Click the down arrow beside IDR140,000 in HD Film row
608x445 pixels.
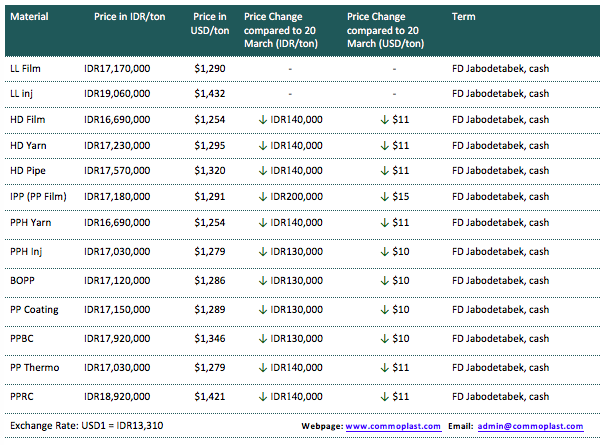(263, 120)
